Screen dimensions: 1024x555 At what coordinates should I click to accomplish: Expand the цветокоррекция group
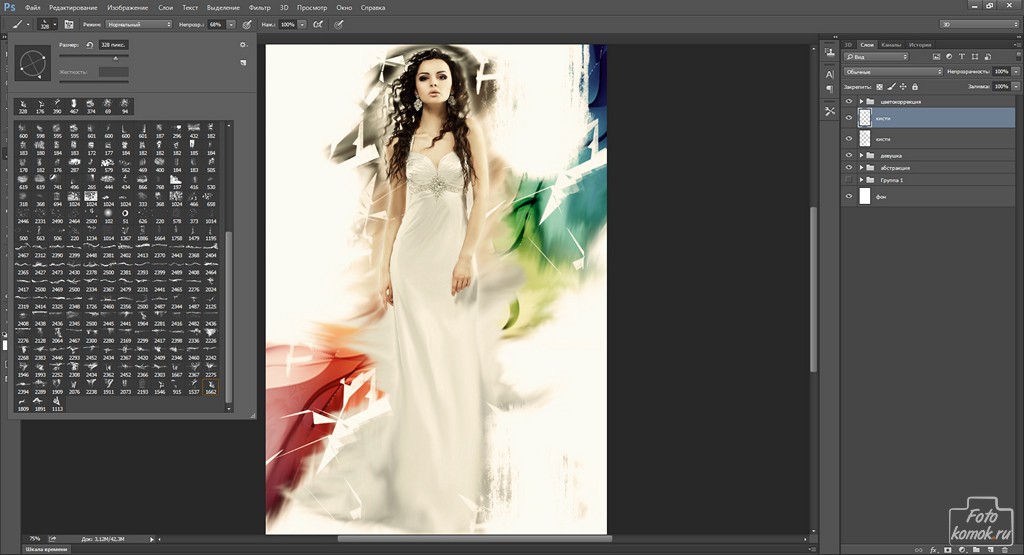[861, 102]
